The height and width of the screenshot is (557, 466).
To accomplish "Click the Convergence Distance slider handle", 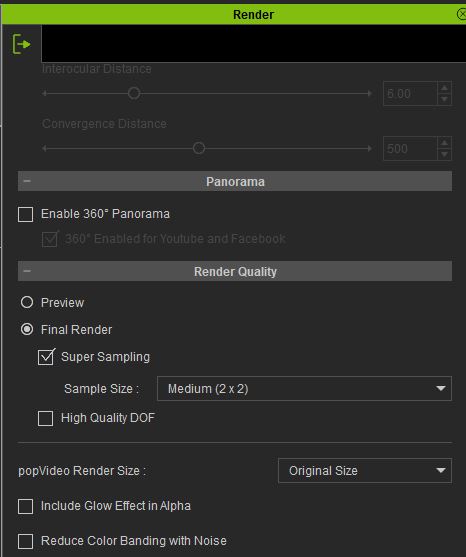I will point(199,148).
